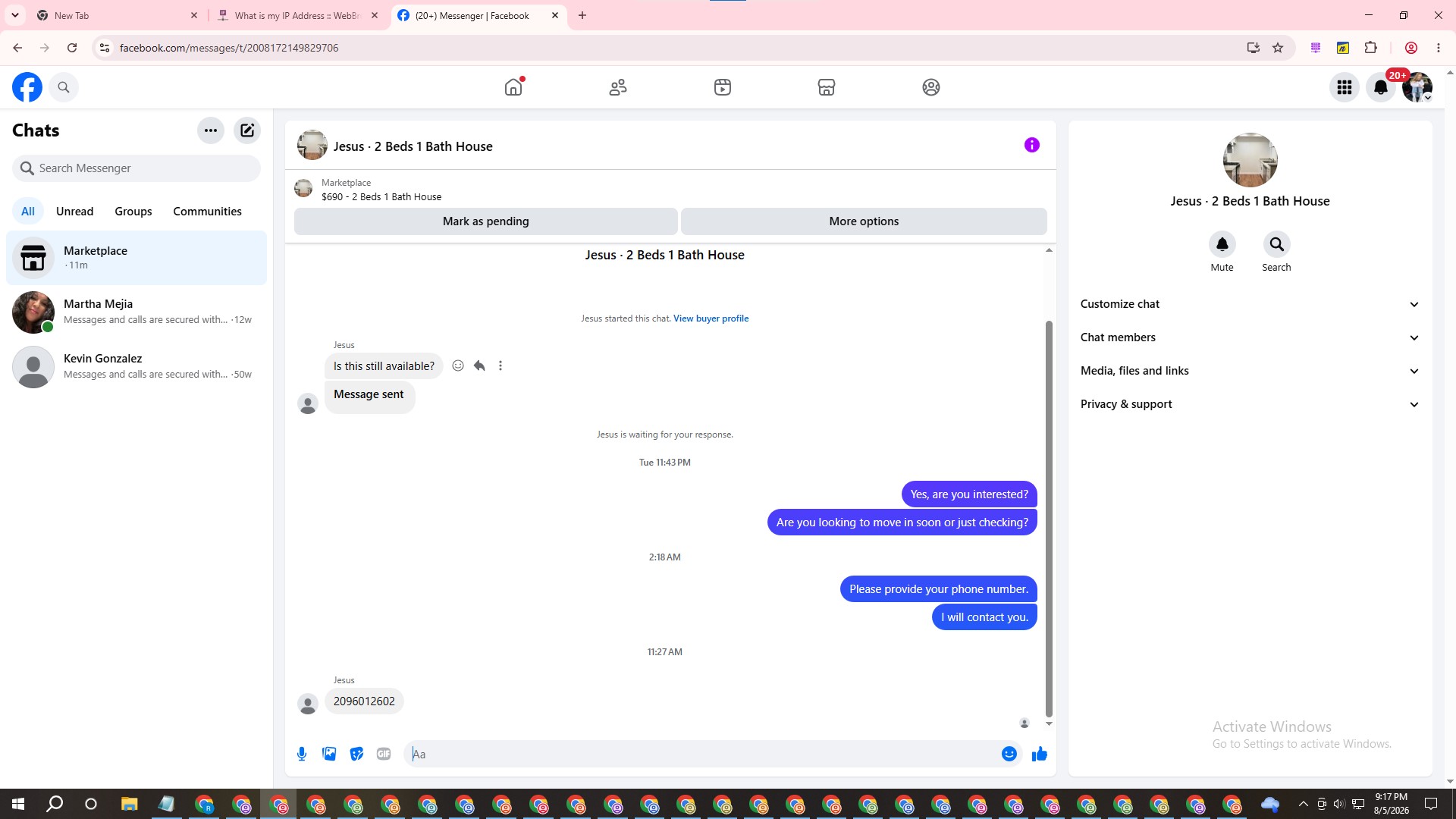Choose a sticker from sticker icon

pos(356,754)
